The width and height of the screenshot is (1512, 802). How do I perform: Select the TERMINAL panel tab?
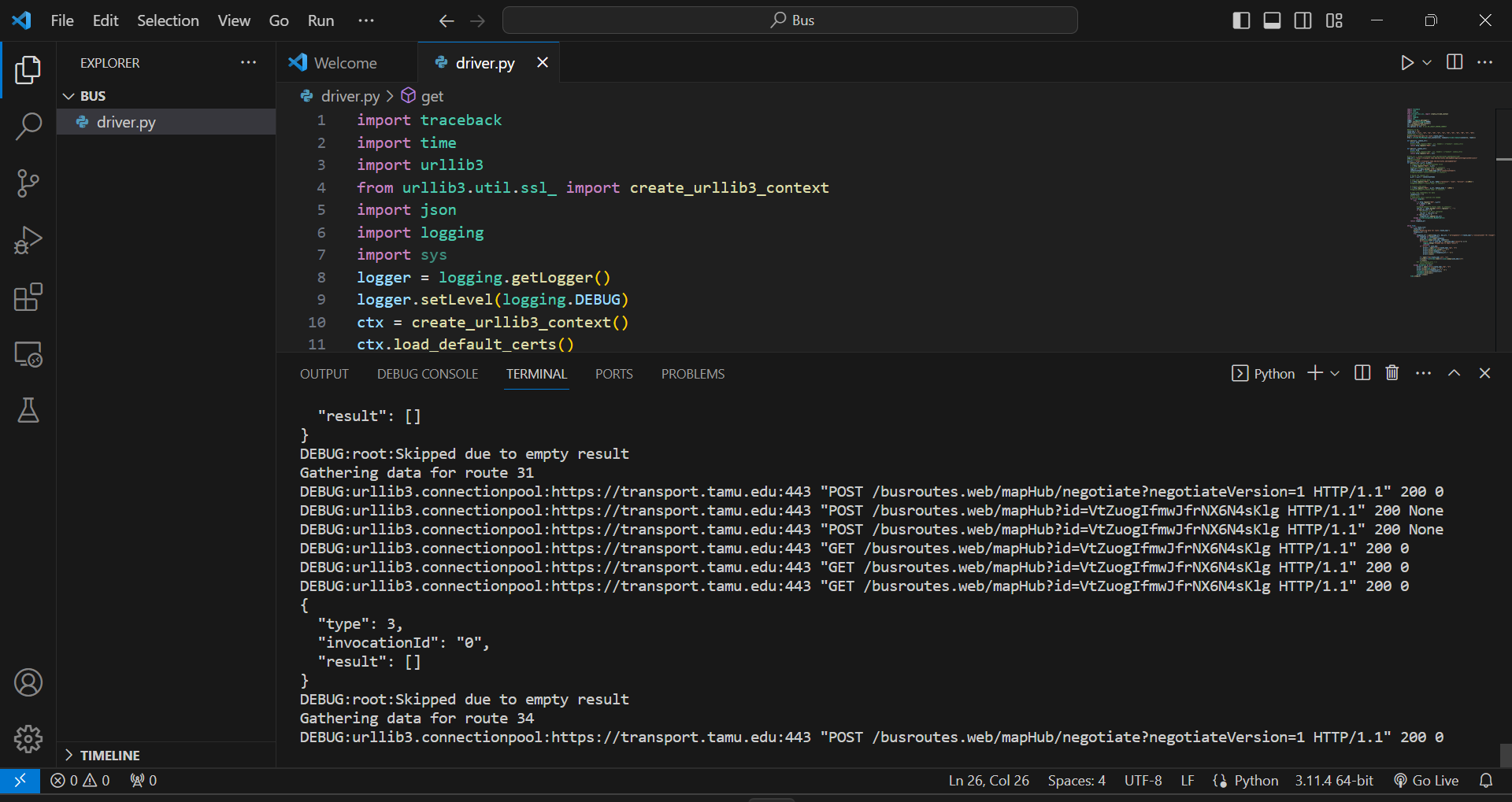pos(536,374)
